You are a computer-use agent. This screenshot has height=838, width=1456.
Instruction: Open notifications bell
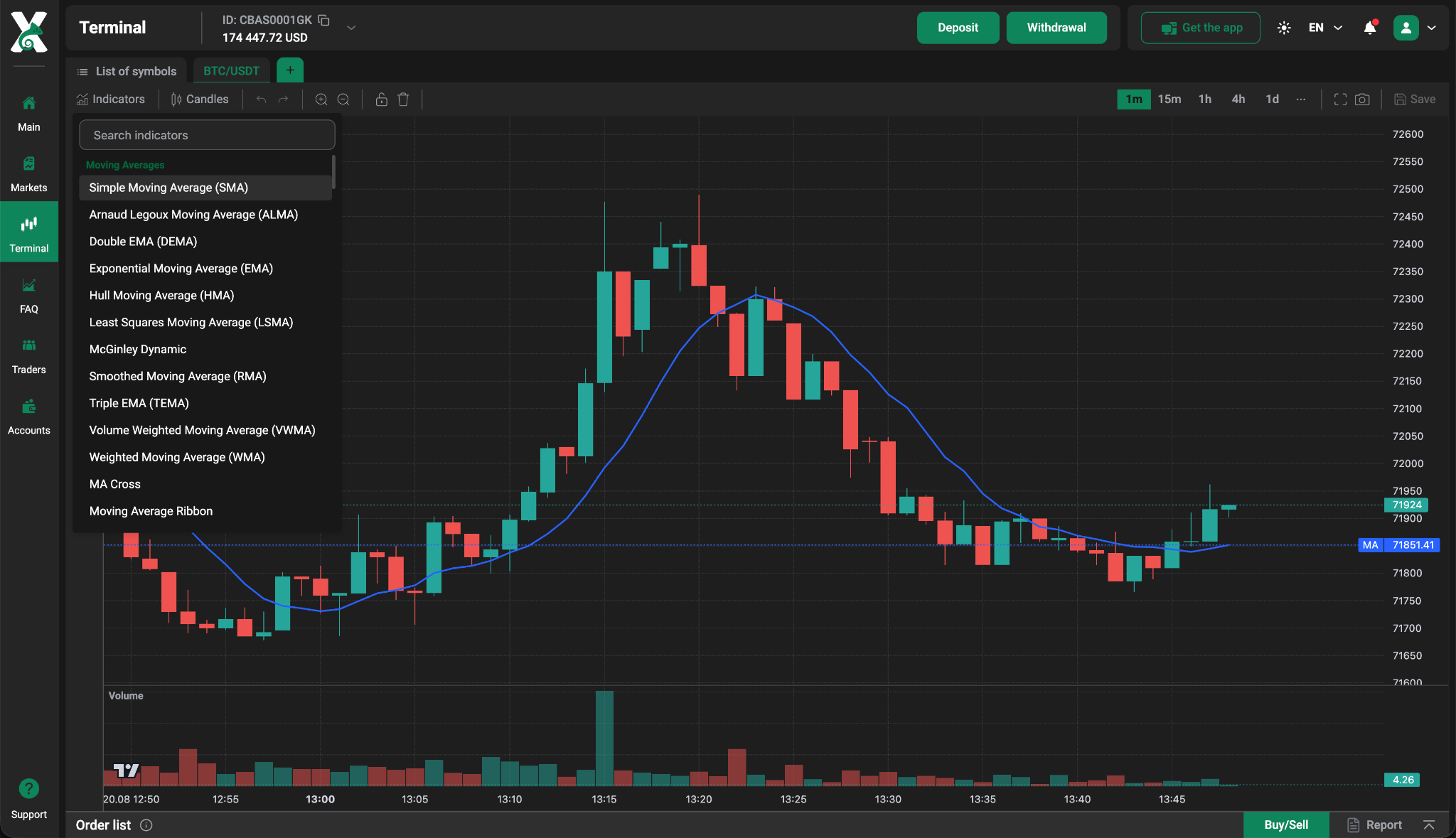1370,28
